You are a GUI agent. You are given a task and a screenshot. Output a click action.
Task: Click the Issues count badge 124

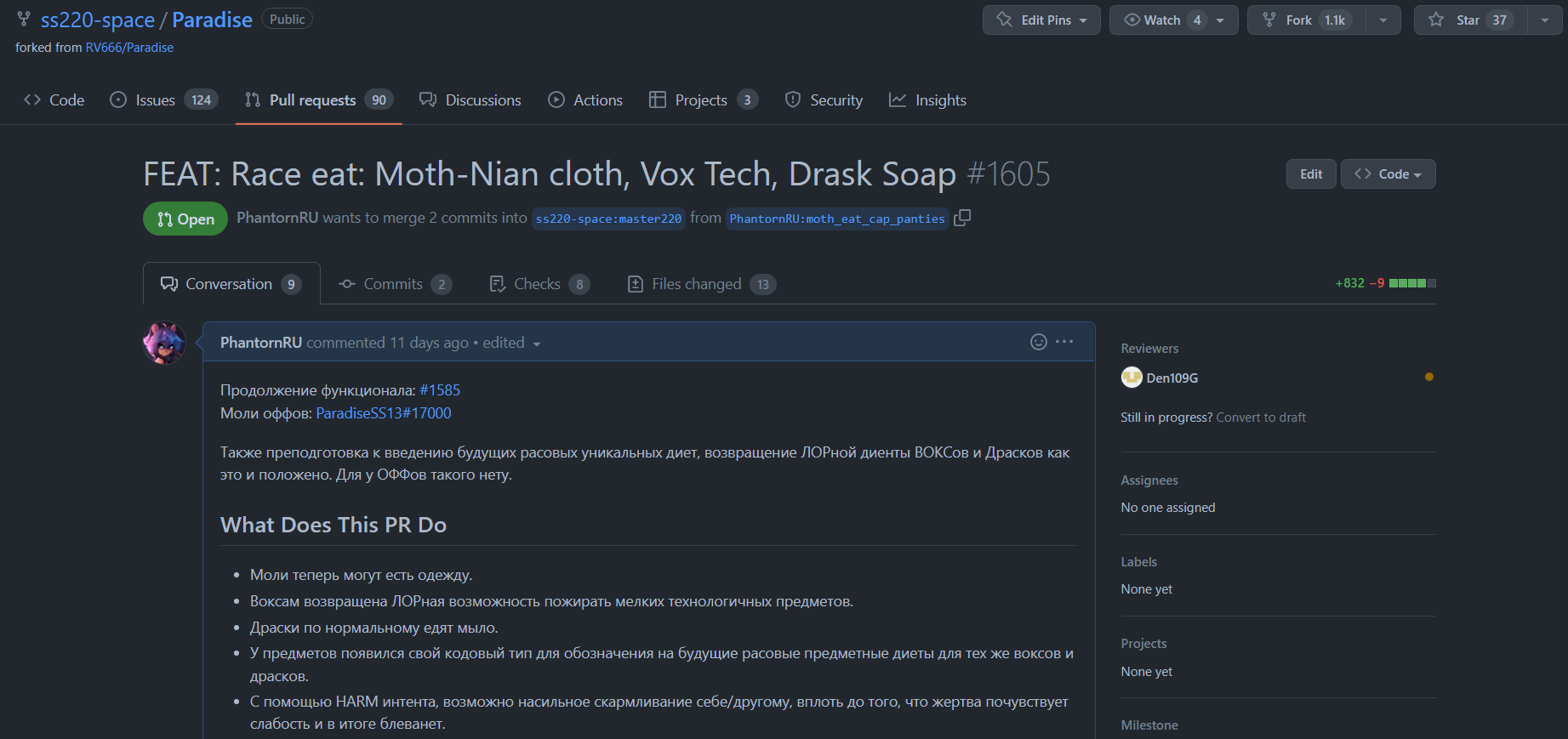point(202,100)
